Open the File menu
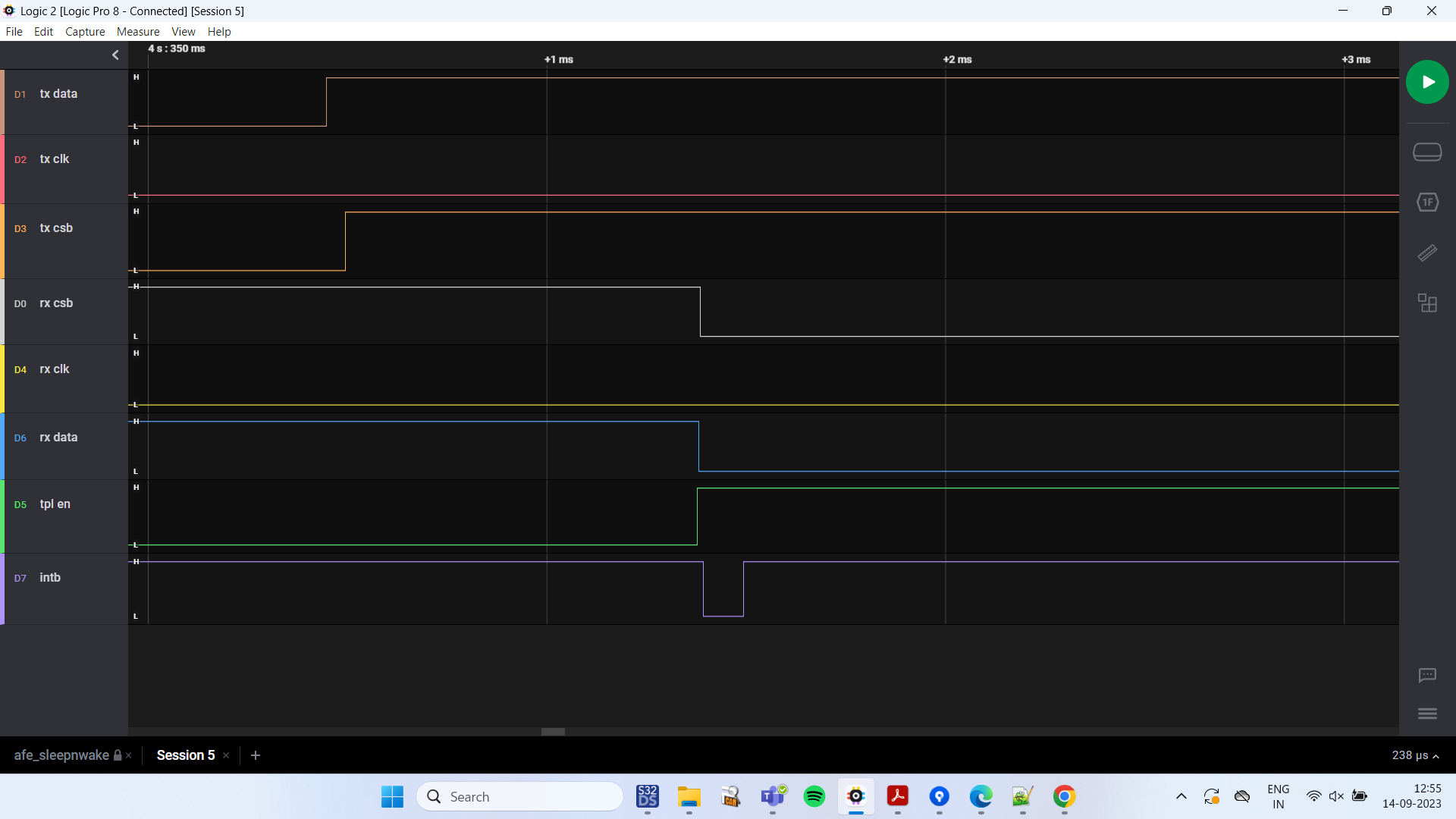This screenshot has width=1456, height=819. pos(14,32)
